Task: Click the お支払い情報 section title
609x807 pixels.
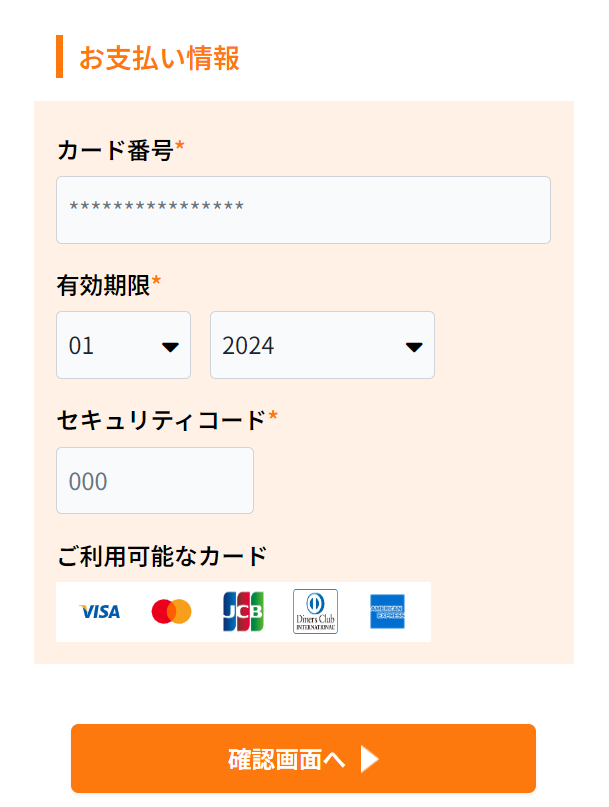Action: tap(159, 58)
